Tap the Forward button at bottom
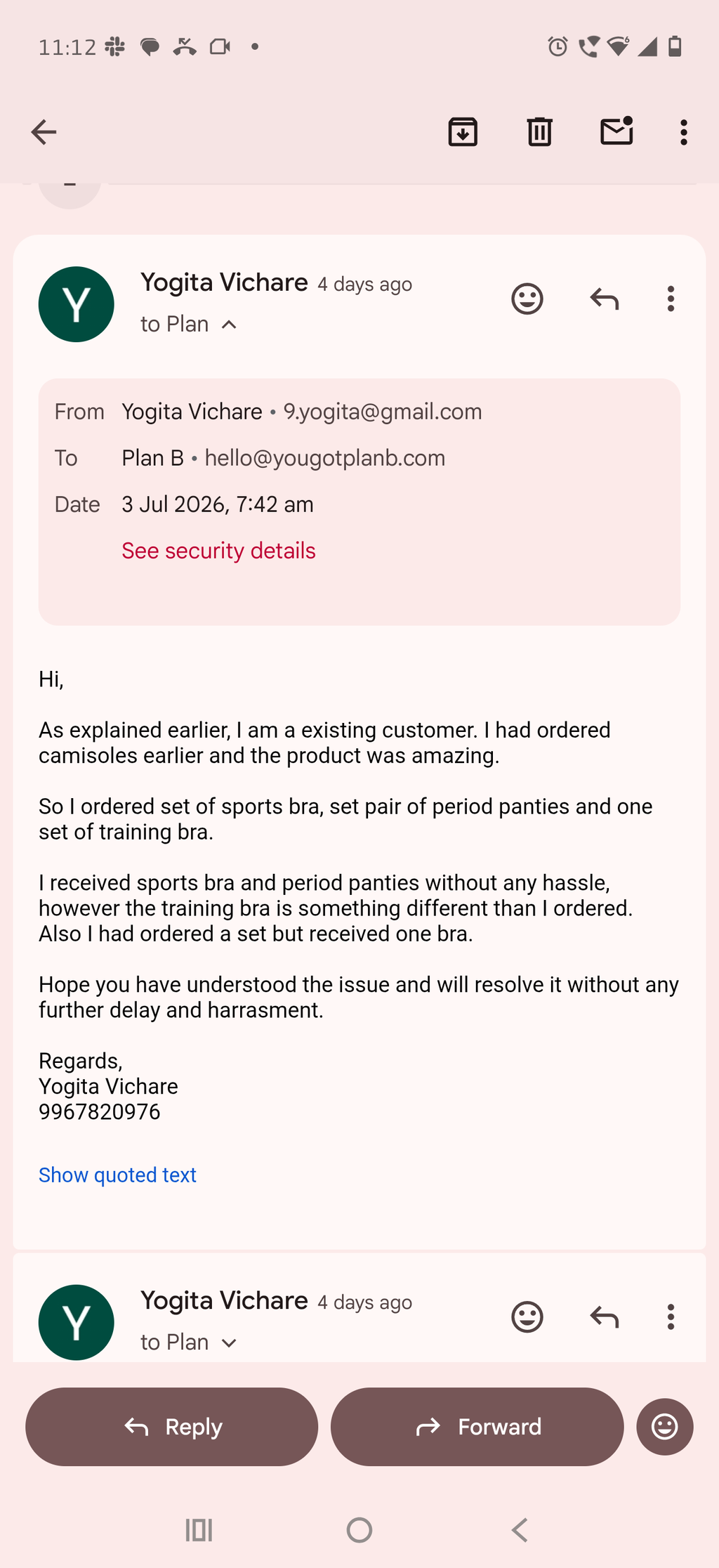 [x=477, y=1427]
